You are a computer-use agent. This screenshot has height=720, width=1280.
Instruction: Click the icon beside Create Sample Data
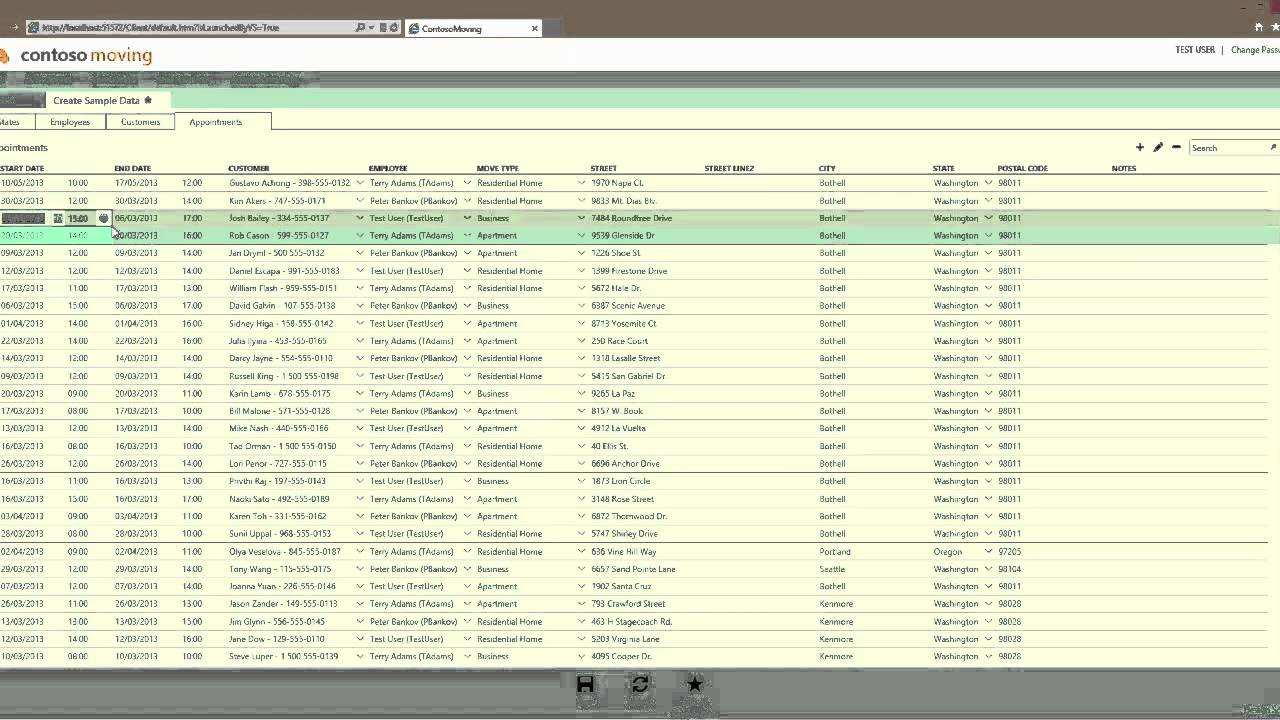(x=148, y=100)
